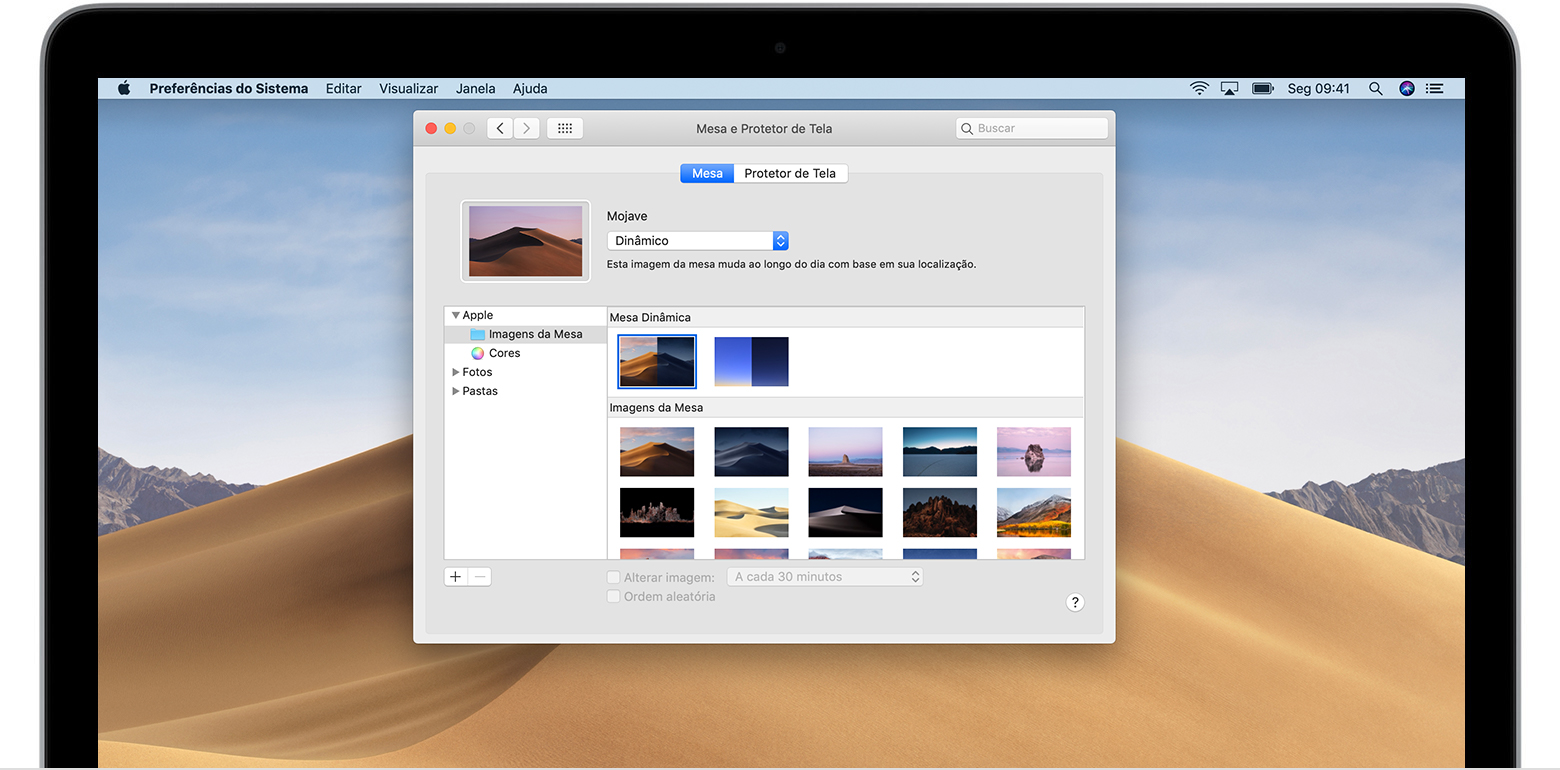Toggle the Ordem aleatória checkbox
Viewport: 1560px width, 770px height.
[x=614, y=596]
